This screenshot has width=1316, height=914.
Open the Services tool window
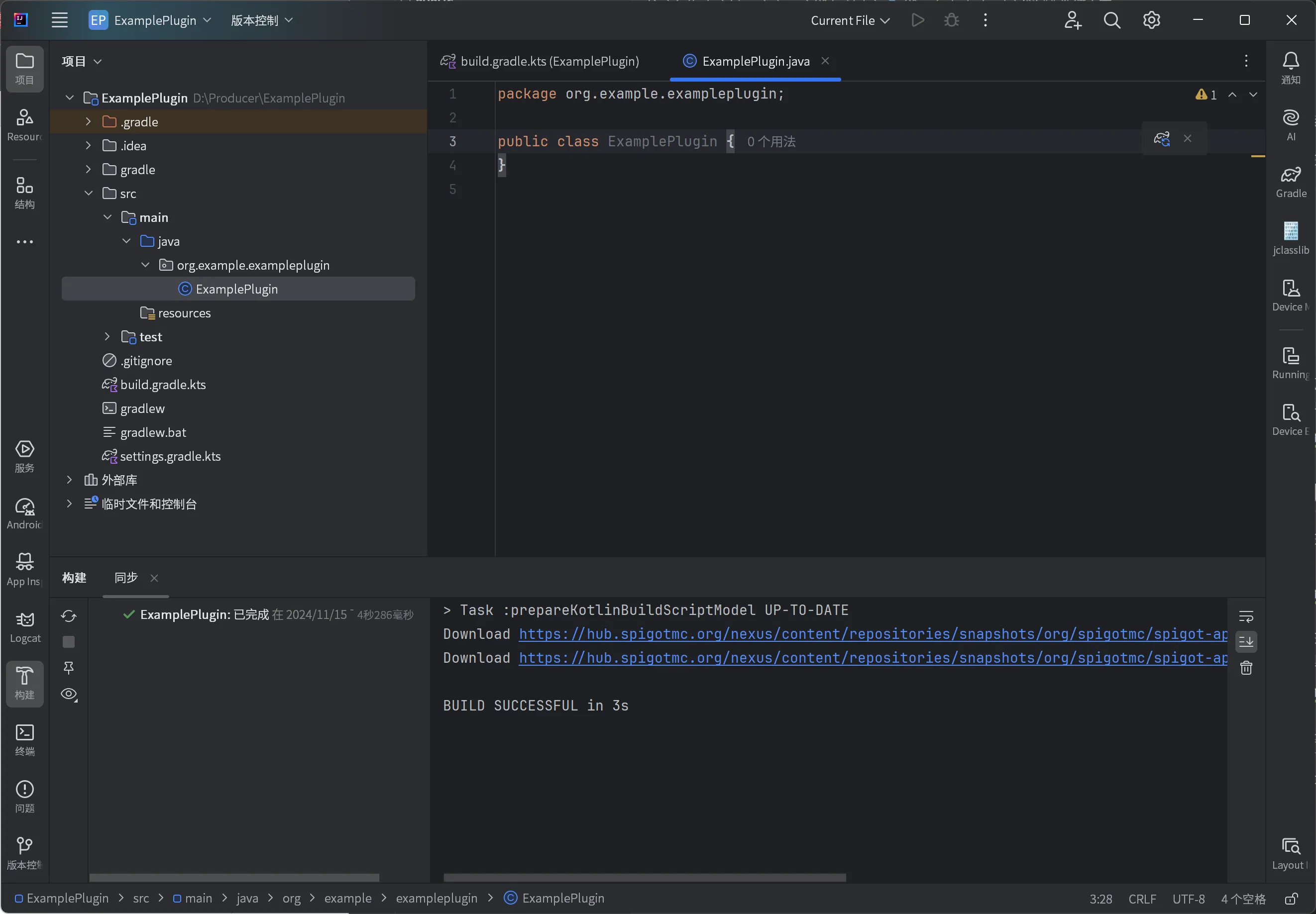(x=24, y=456)
